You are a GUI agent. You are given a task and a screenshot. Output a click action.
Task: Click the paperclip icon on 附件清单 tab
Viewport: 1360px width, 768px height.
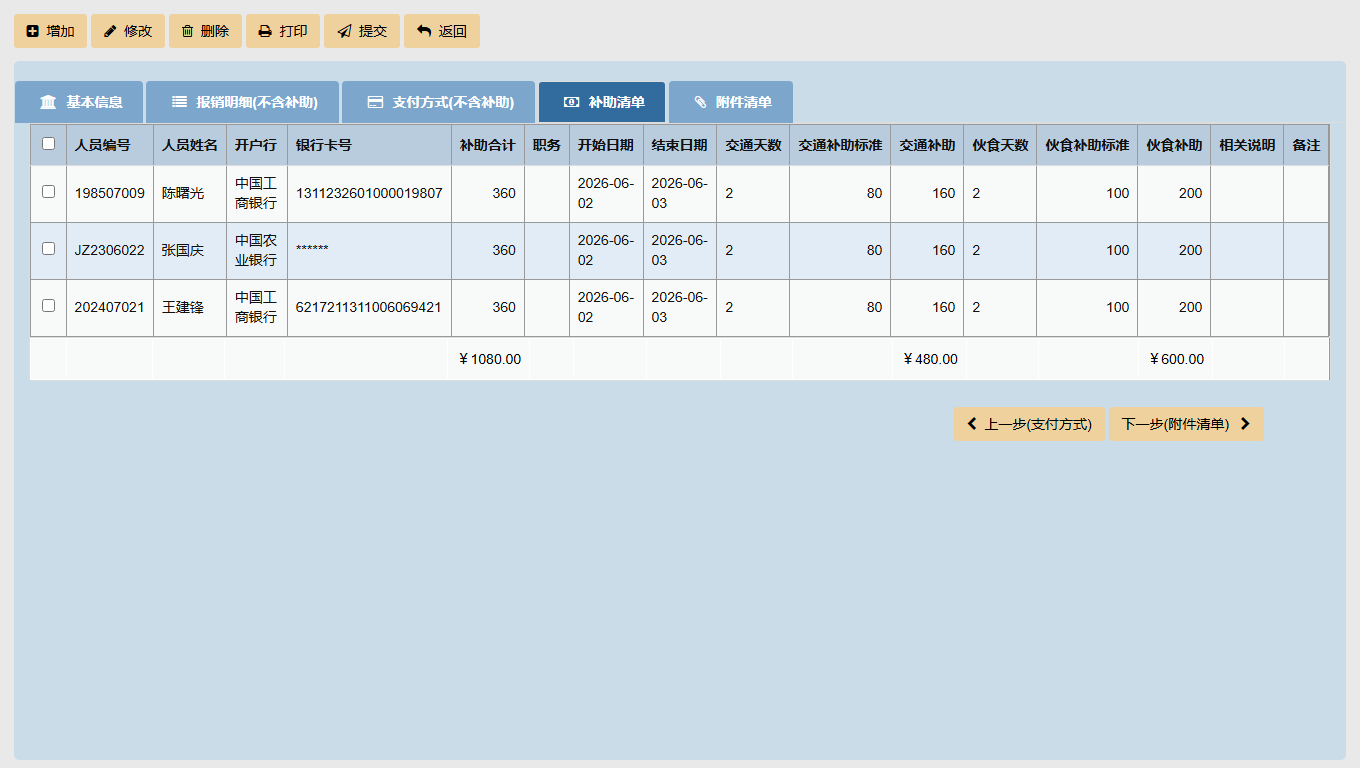coord(700,102)
